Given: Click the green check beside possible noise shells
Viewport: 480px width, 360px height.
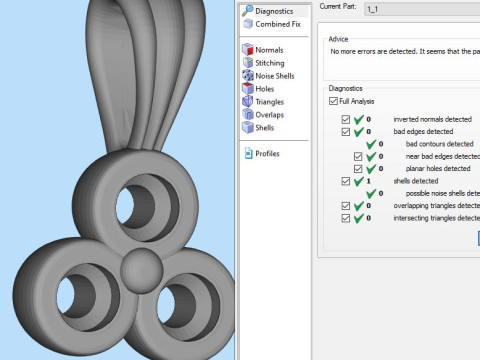Looking at the screenshot, I should [x=371, y=193].
